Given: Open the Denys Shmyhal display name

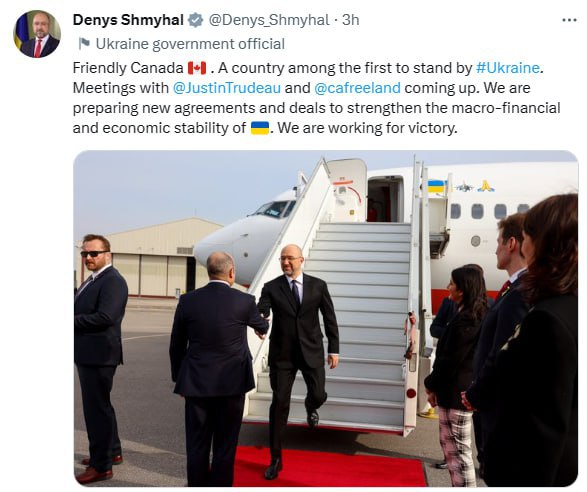Looking at the screenshot, I should pos(128,20).
